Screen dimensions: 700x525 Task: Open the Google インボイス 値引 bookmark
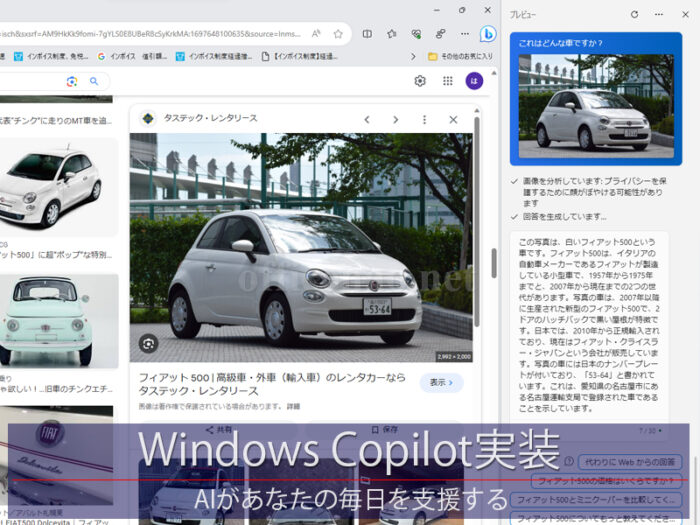pyautogui.click(x=132, y=56)
